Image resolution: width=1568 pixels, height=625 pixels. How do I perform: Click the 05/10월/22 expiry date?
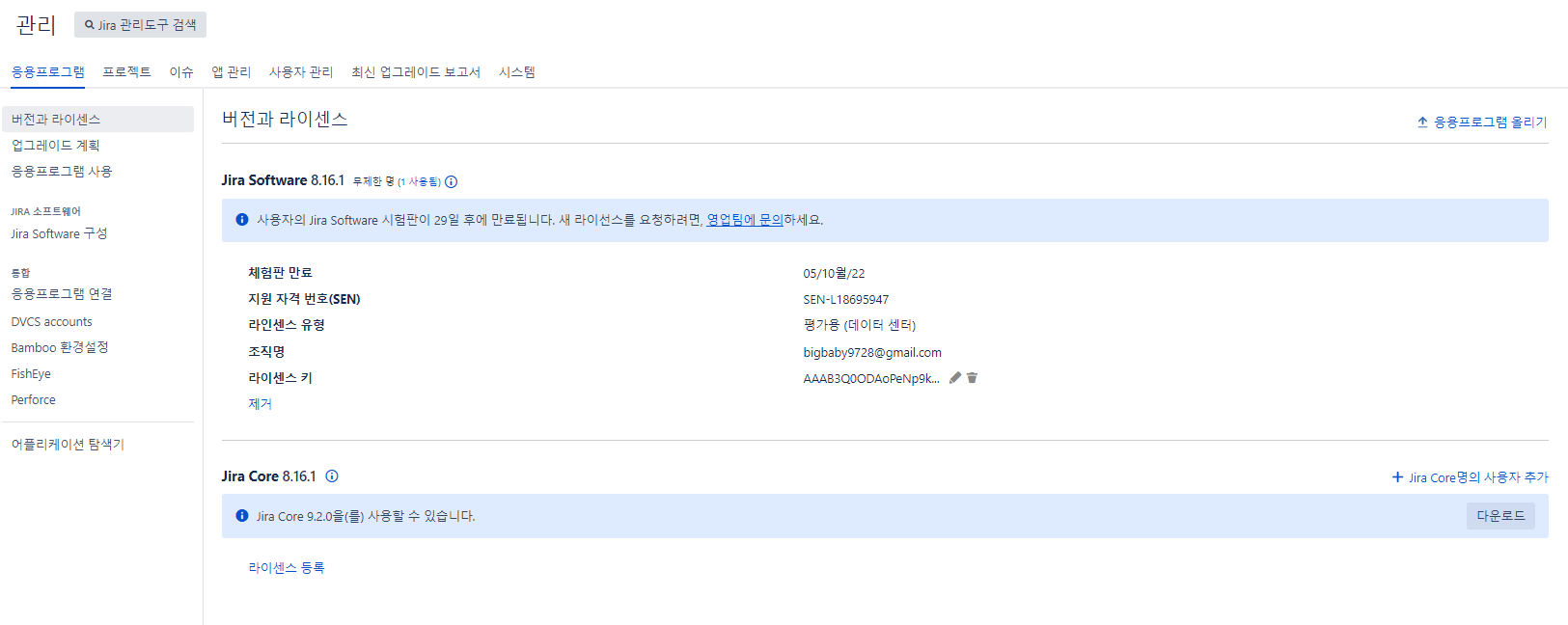[835, 274]
